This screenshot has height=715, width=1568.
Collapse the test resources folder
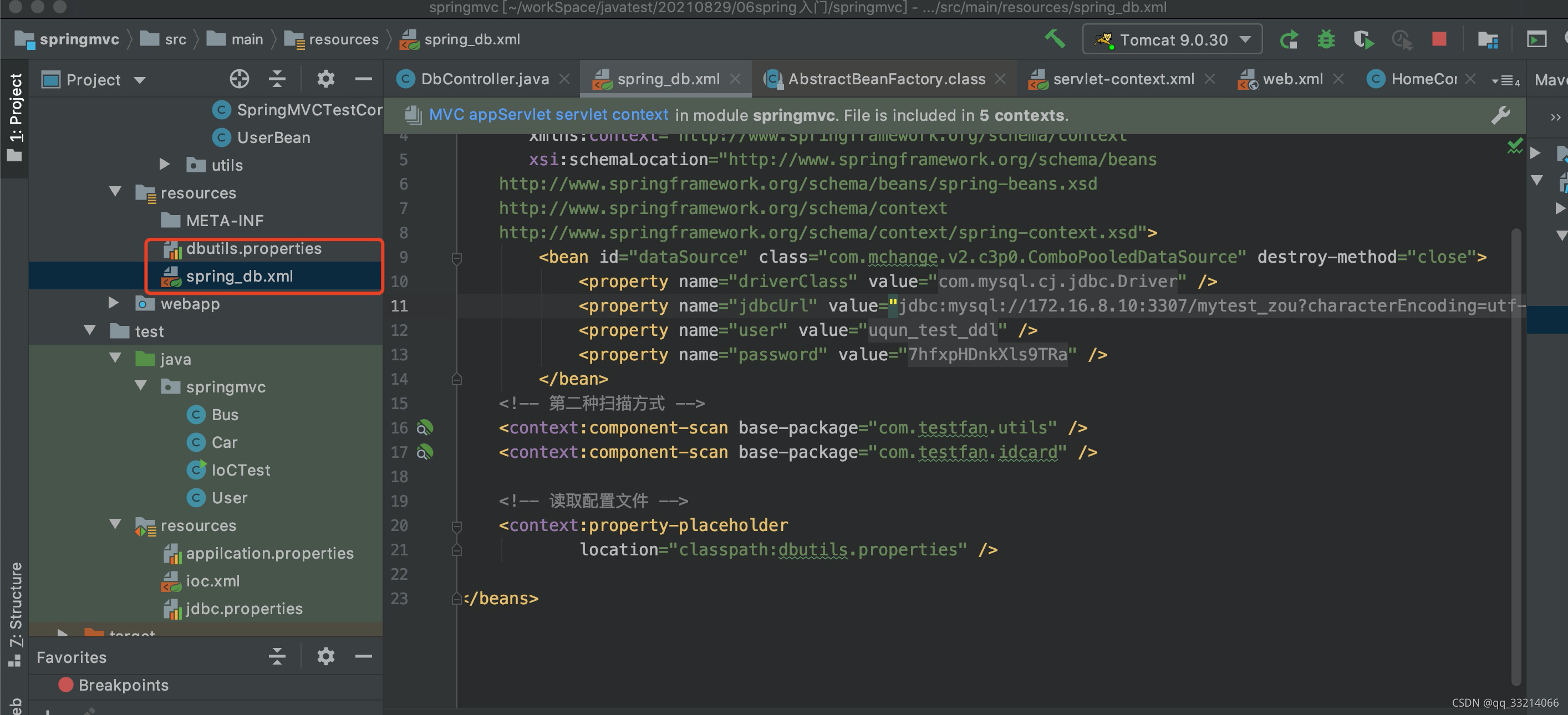coord(115,524)
